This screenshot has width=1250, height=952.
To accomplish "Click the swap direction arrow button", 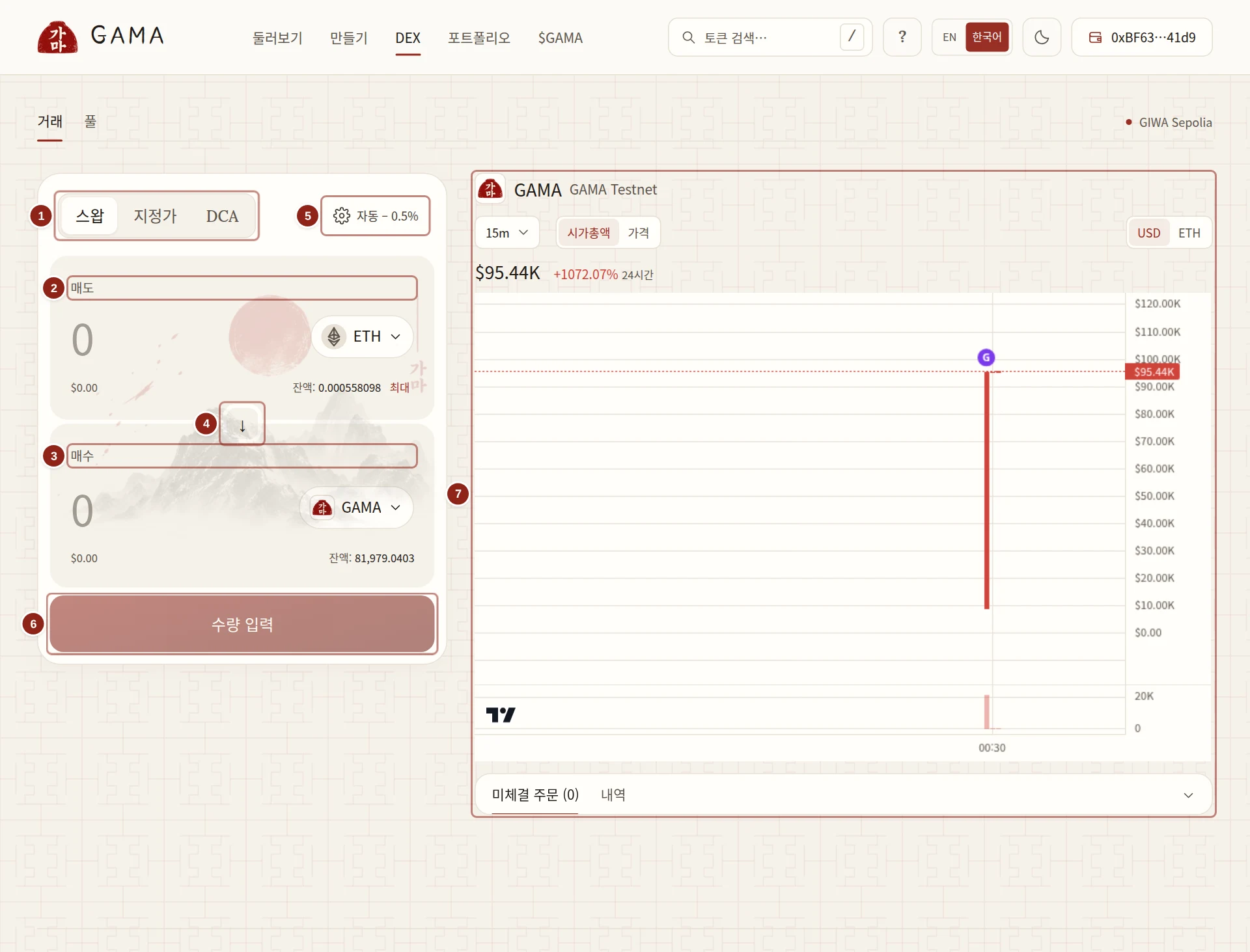I will click(242, 425).
